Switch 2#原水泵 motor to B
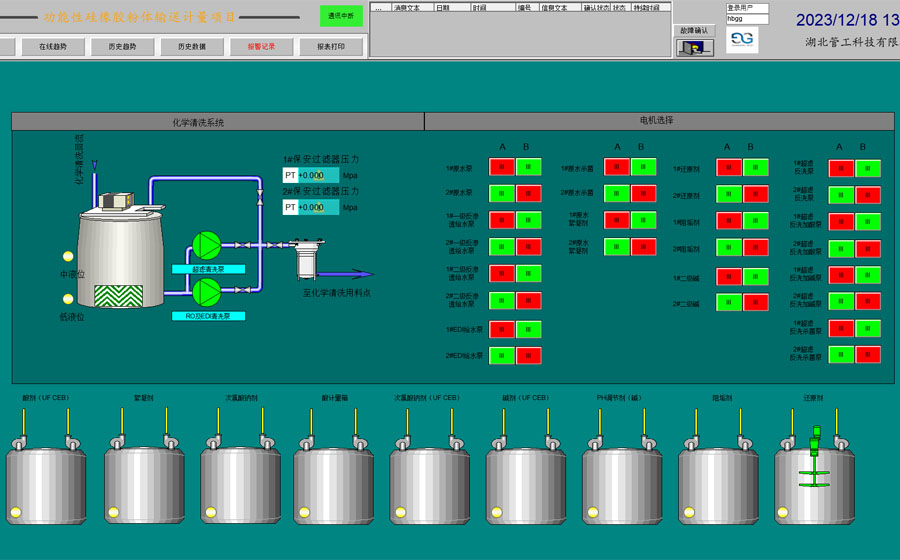 coord(528,194)
